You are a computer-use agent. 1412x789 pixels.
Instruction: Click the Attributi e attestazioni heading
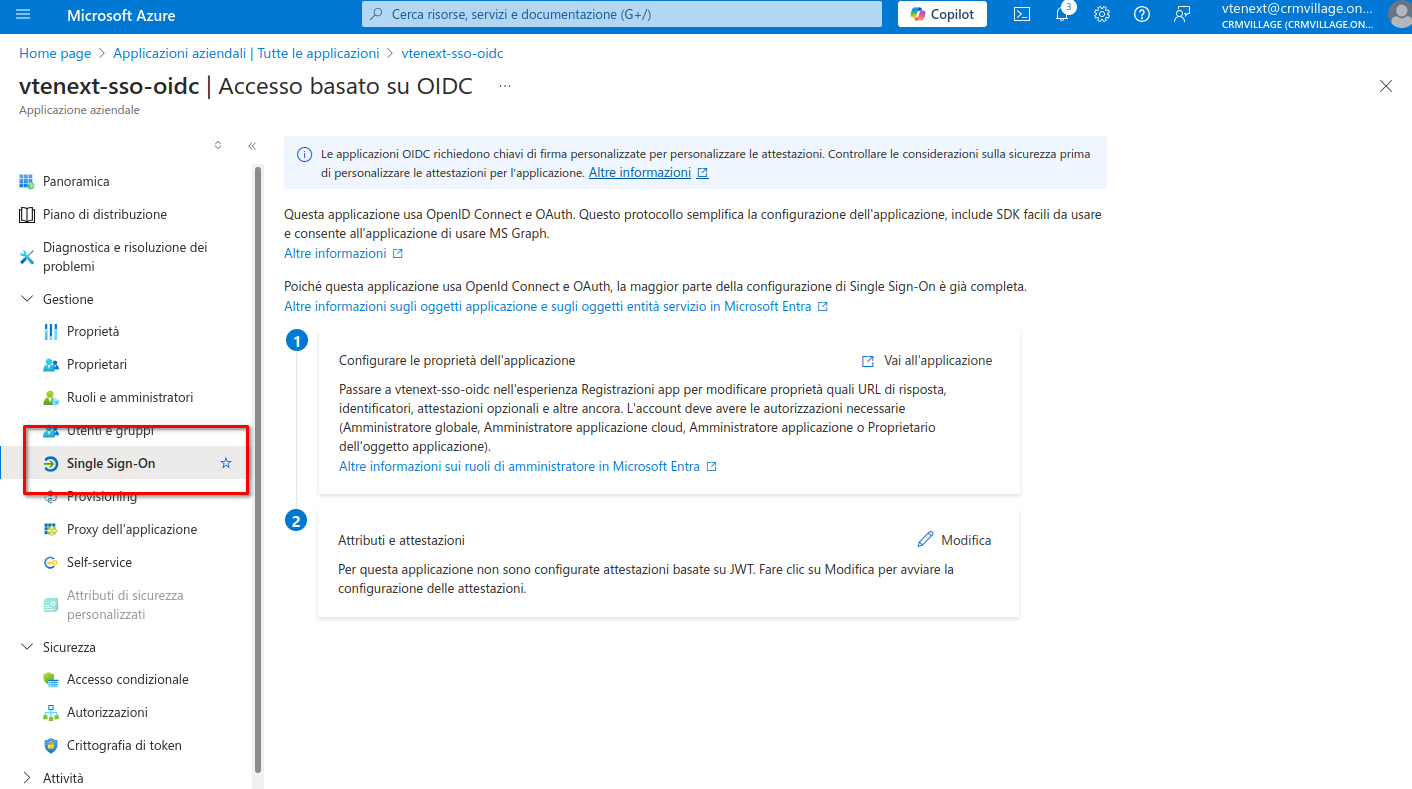401,540
